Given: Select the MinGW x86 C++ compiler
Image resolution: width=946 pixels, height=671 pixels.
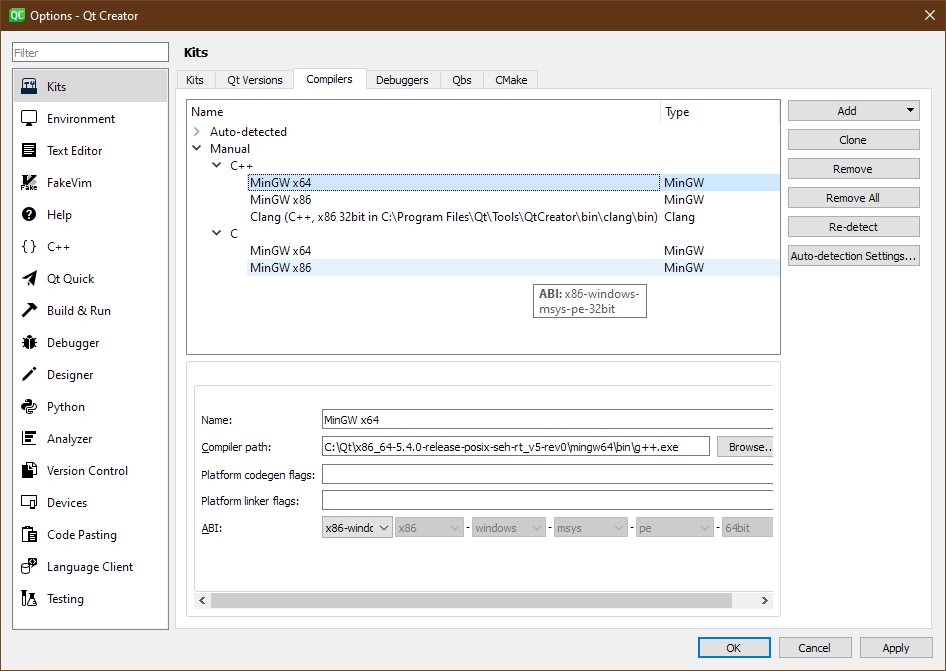Looking at the screenshot, I should point(280,199).
